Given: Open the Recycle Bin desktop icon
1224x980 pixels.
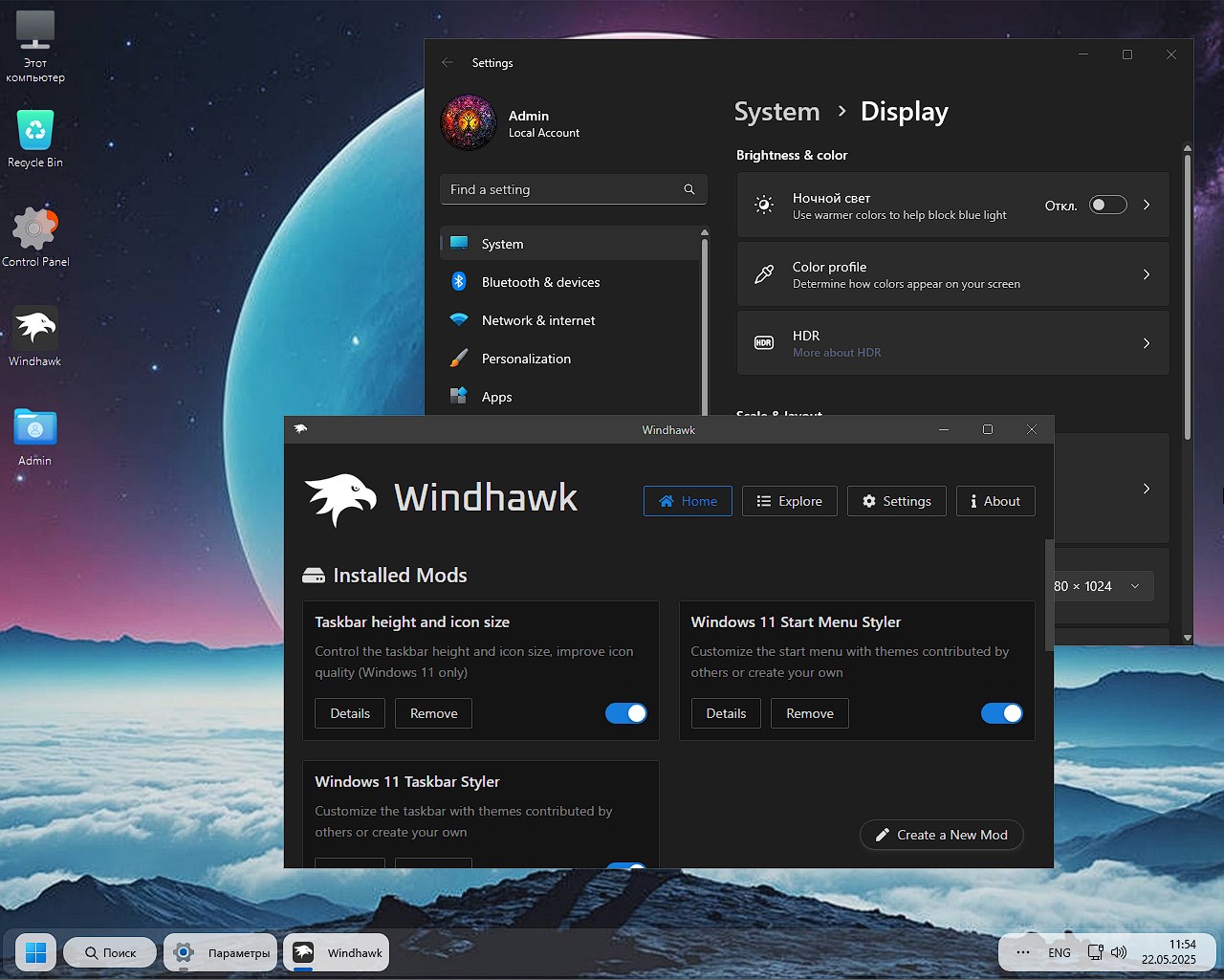Looking at the screenshot, I should 35,139.
